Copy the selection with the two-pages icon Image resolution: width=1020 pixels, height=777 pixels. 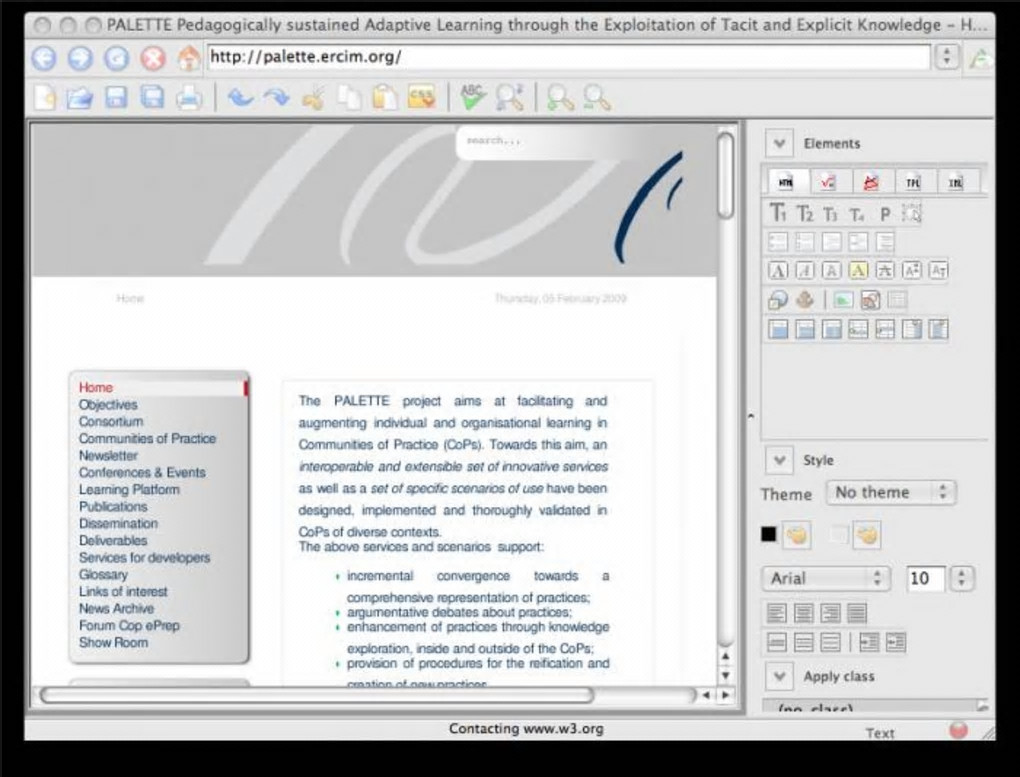click(349, 98)
